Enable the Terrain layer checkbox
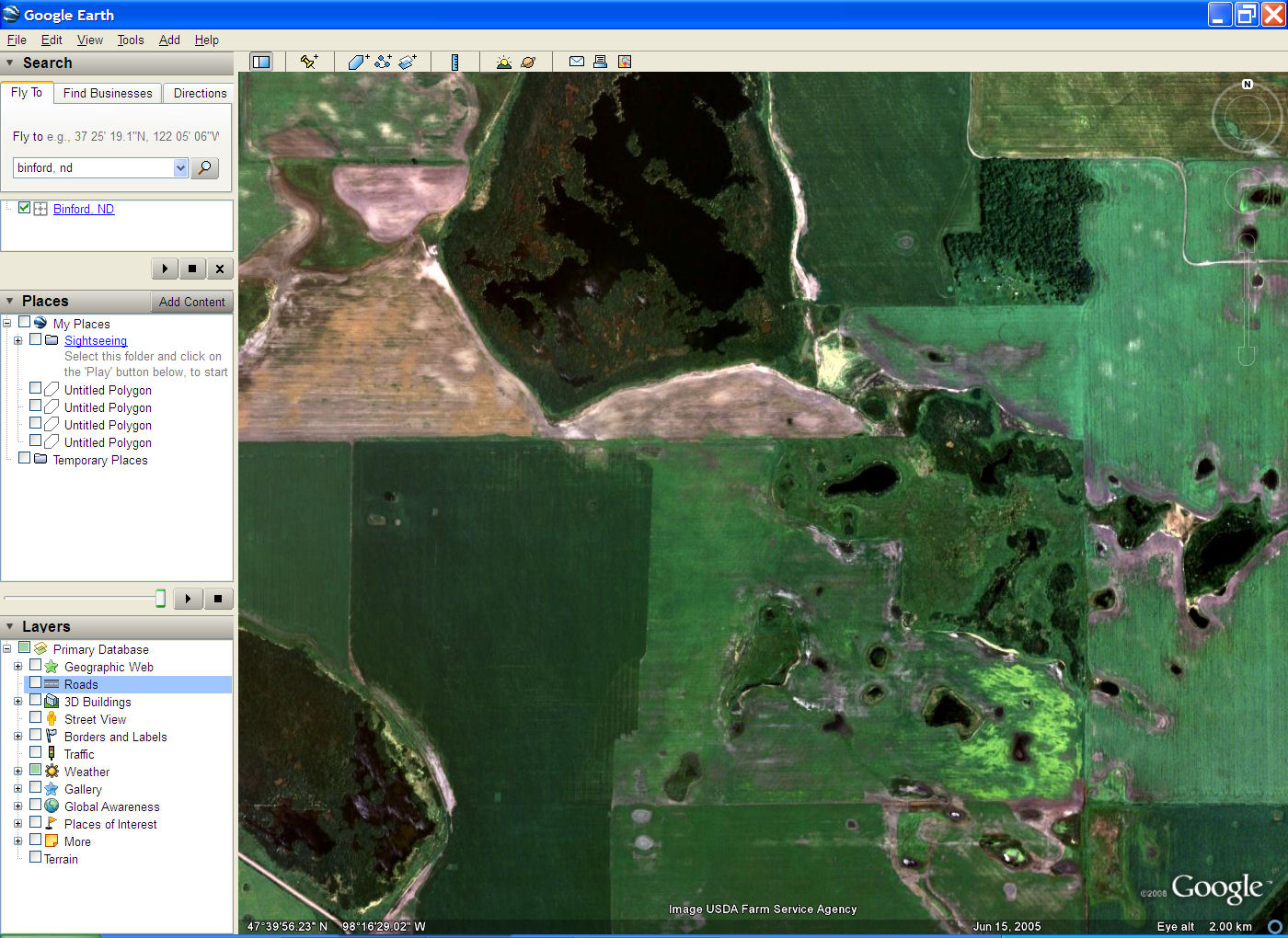 (35, 858)
